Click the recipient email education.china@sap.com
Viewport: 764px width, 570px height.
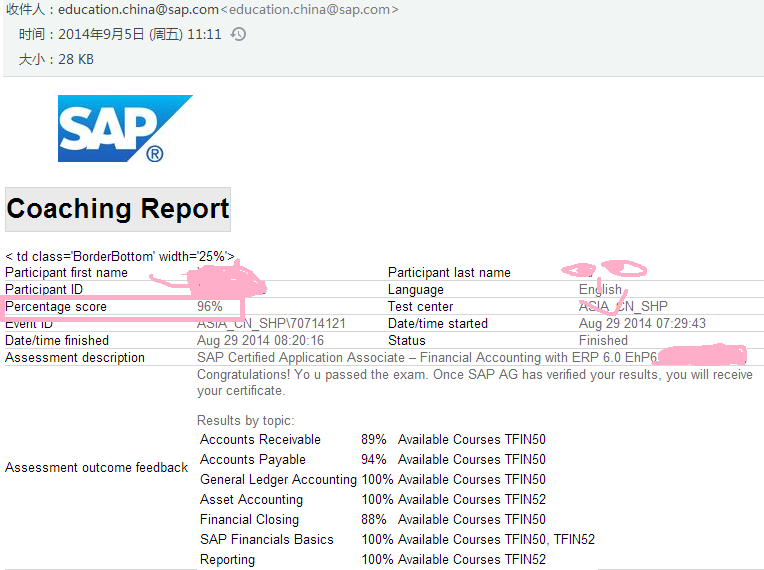point(138,9)
